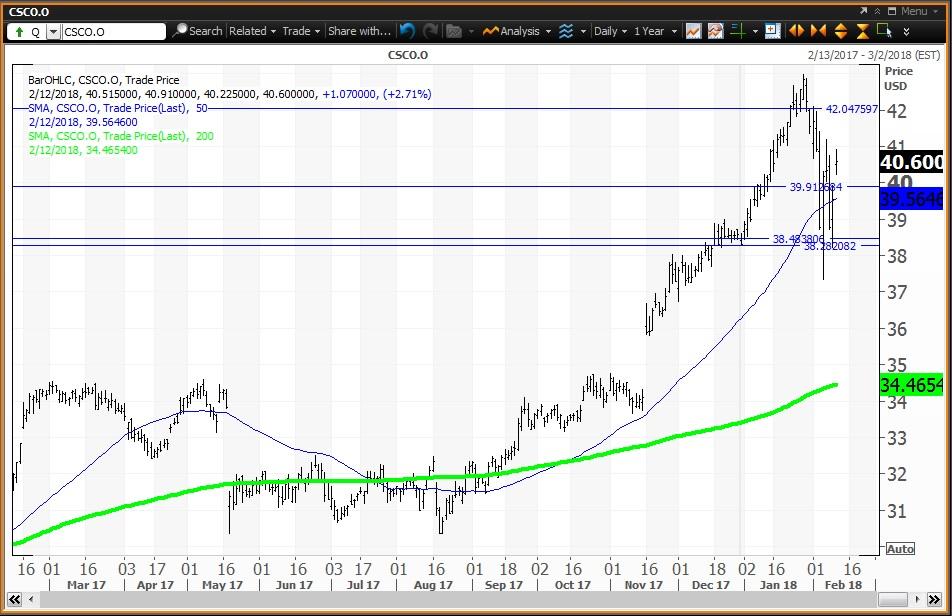Toggle the Auto scale button on price axis
The image size is (952, 616).
[x=899, y=549]
